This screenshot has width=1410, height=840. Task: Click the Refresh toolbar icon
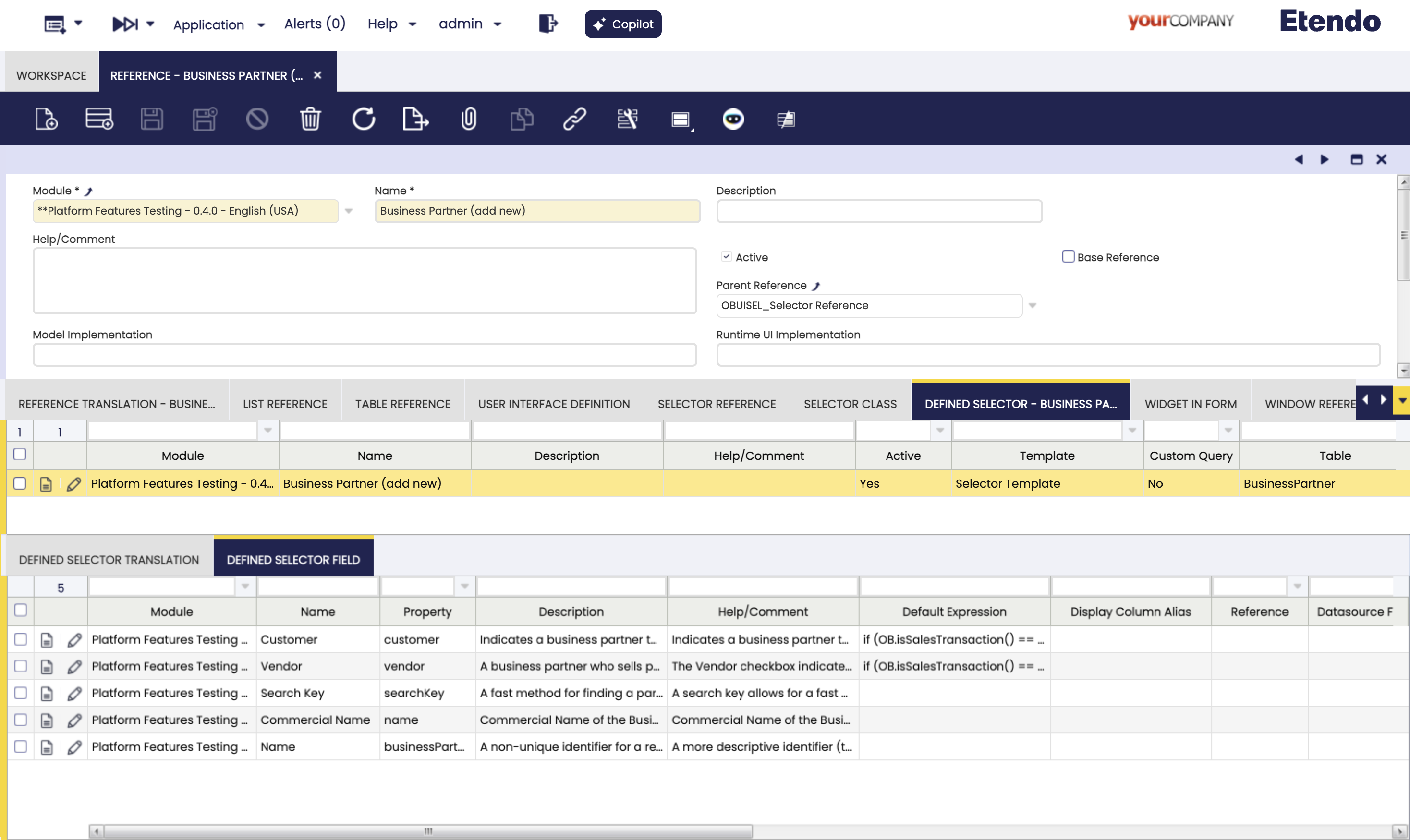click(x=363, y=119)
